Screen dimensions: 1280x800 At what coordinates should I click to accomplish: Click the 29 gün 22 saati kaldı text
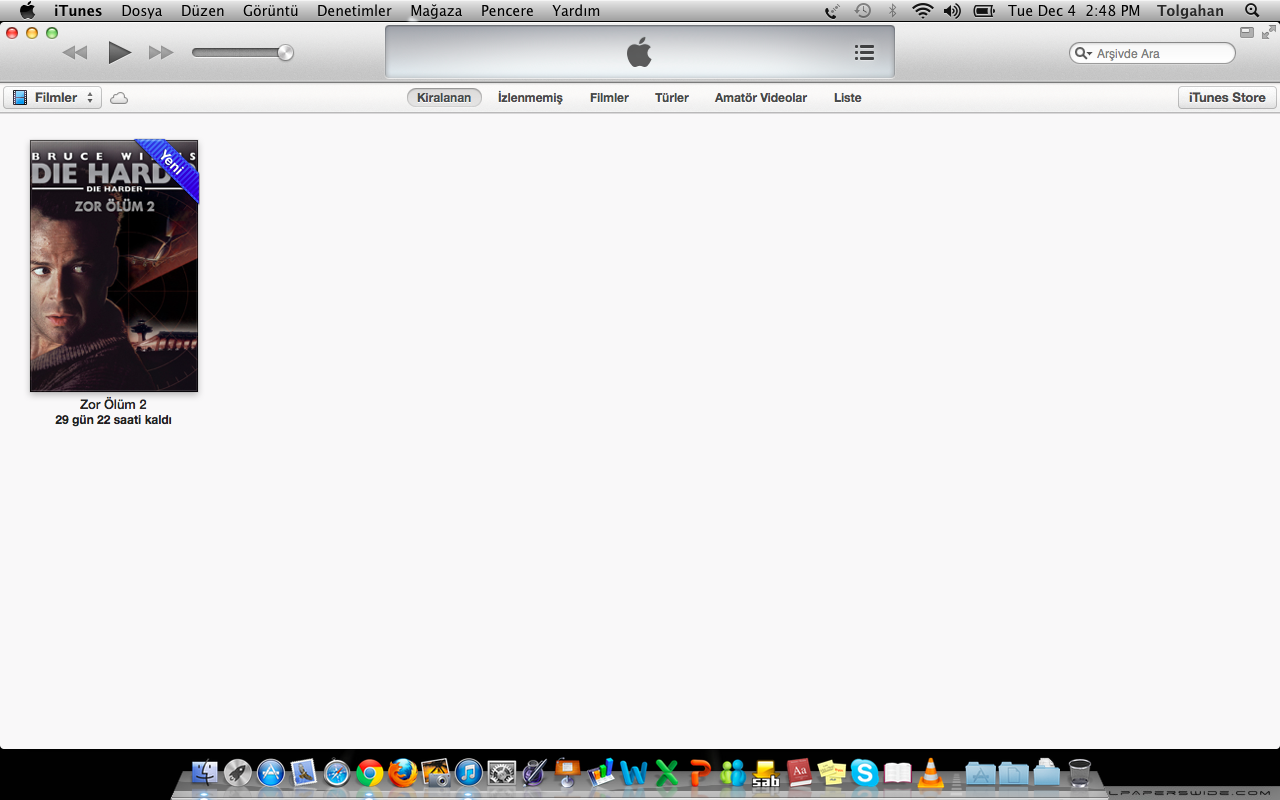tap(114, 420)
